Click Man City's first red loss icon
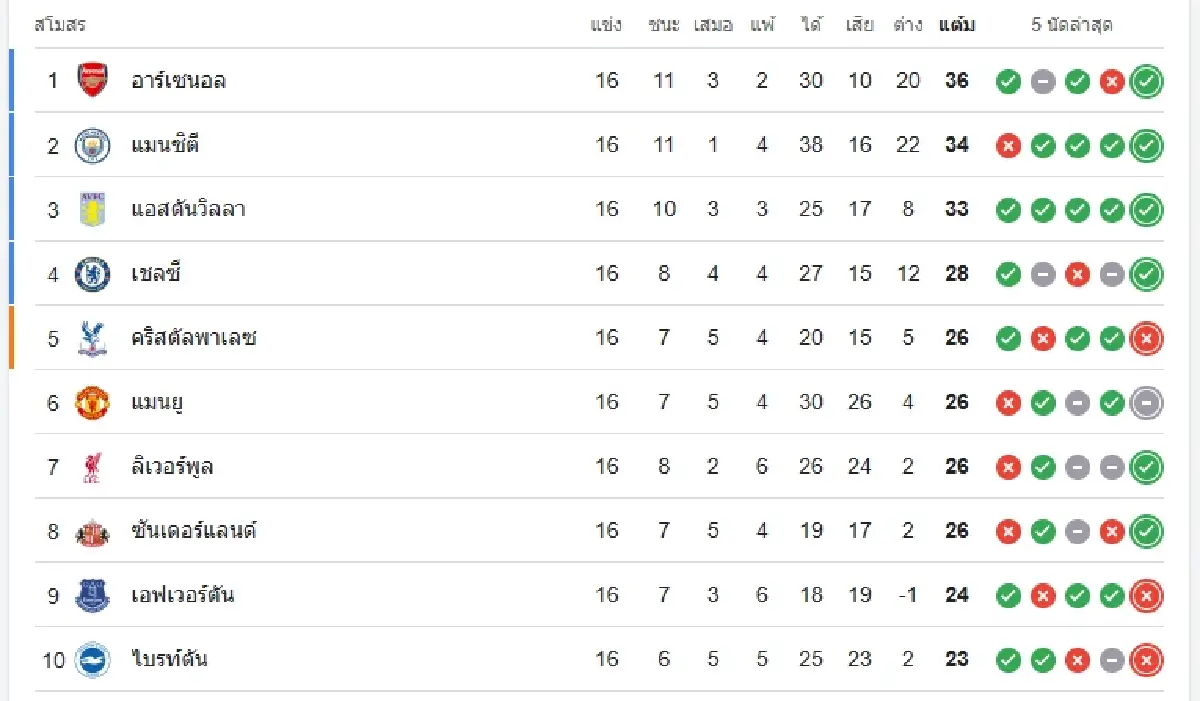Image resolution: width=1200 pixels, height=701 pixels. pyautogui.click(x=1008, y=145)
